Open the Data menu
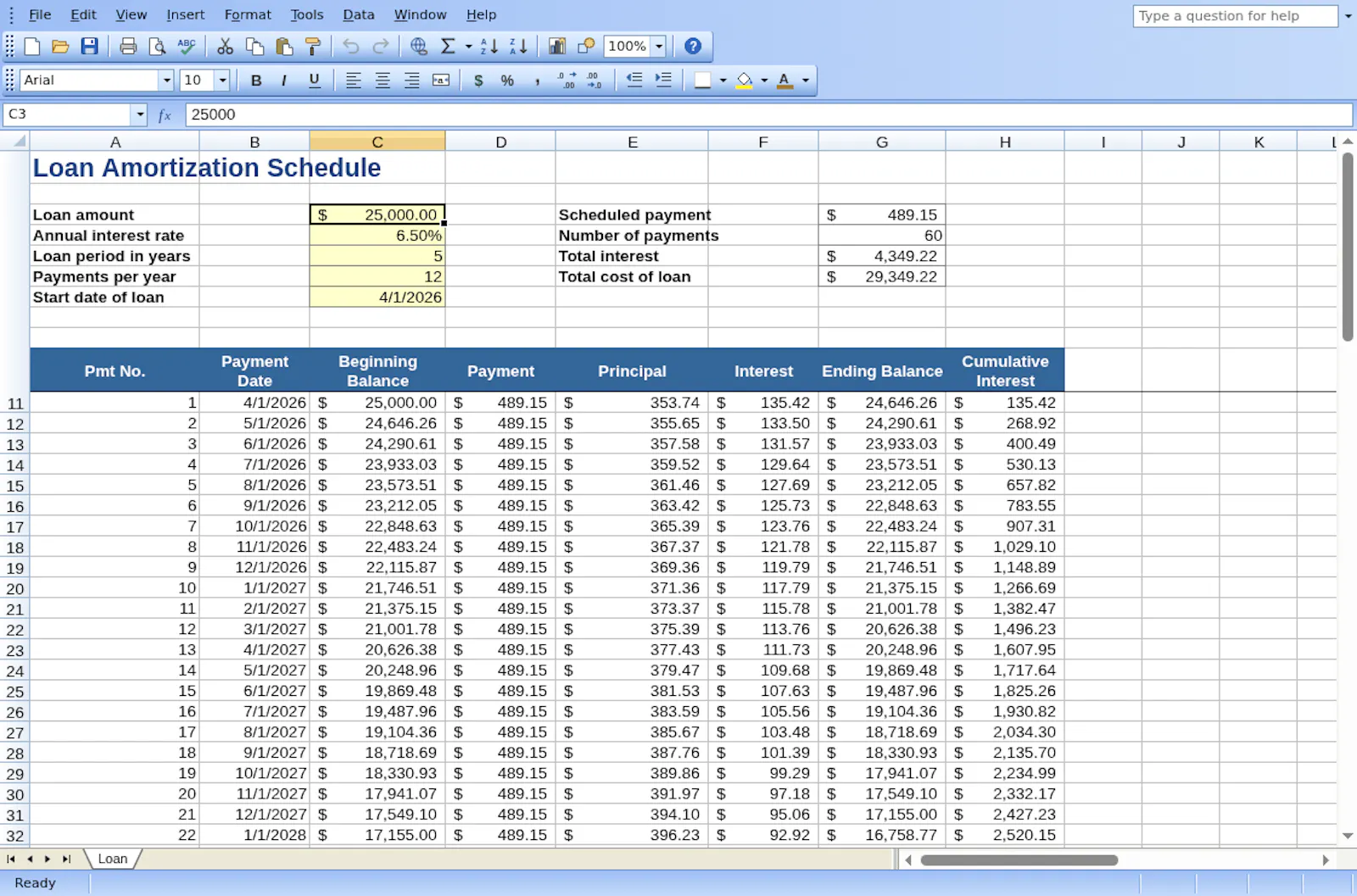1357x896 pixels. (359, 14)
